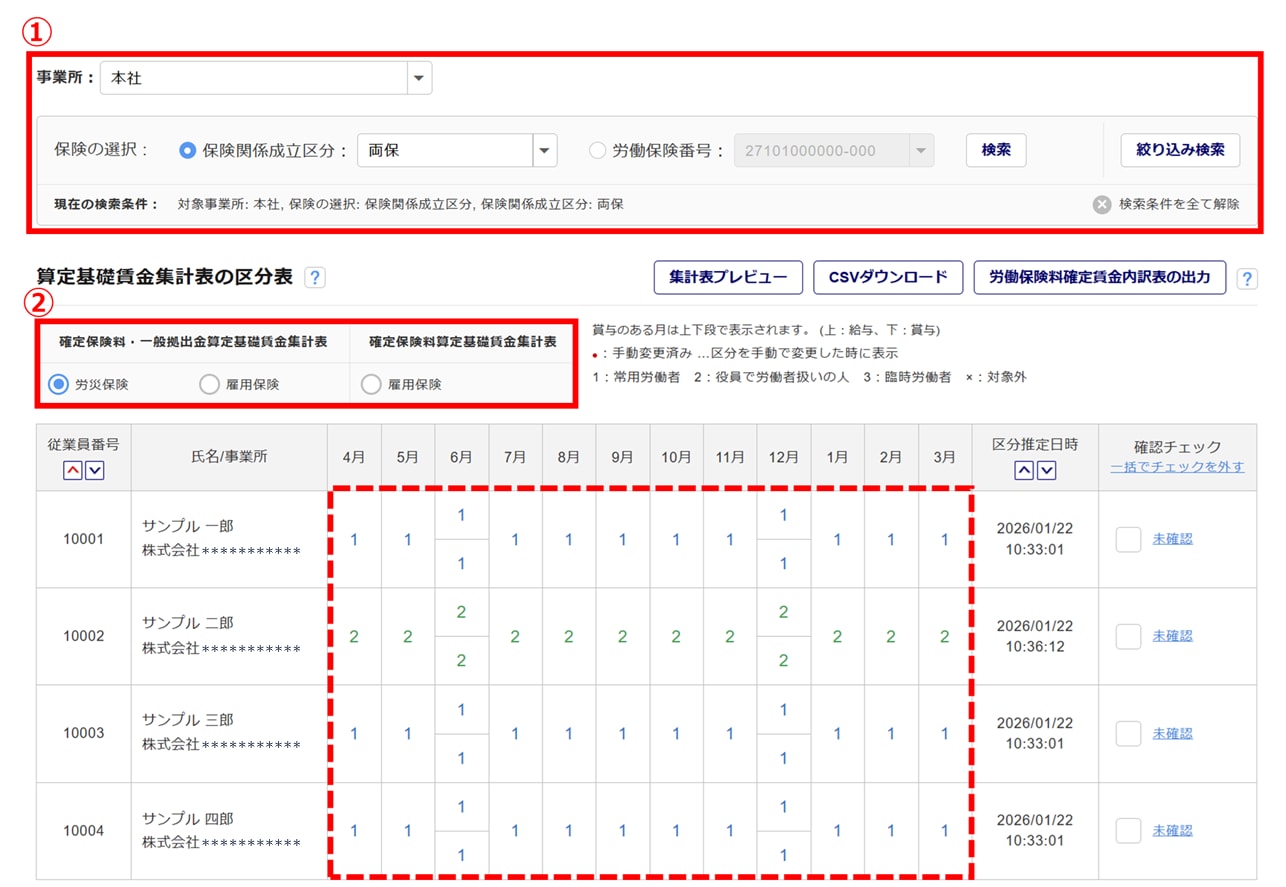The width and height of the screenshot is (1286, 887).
Task: Sort 従業員番号 column descending with down arrow
Action: 94,470
